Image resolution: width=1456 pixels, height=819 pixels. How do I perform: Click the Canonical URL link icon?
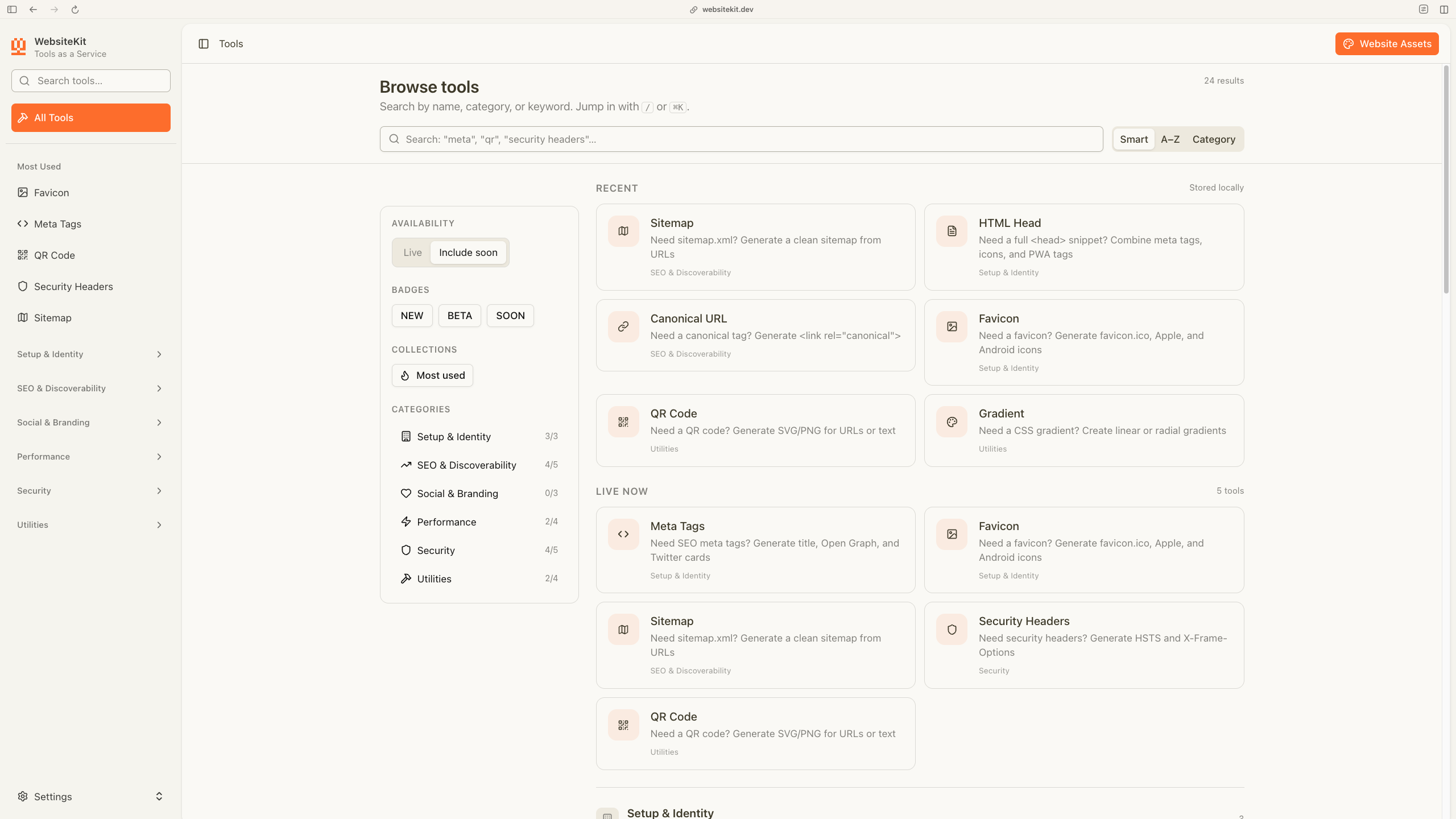pos(622,326)
